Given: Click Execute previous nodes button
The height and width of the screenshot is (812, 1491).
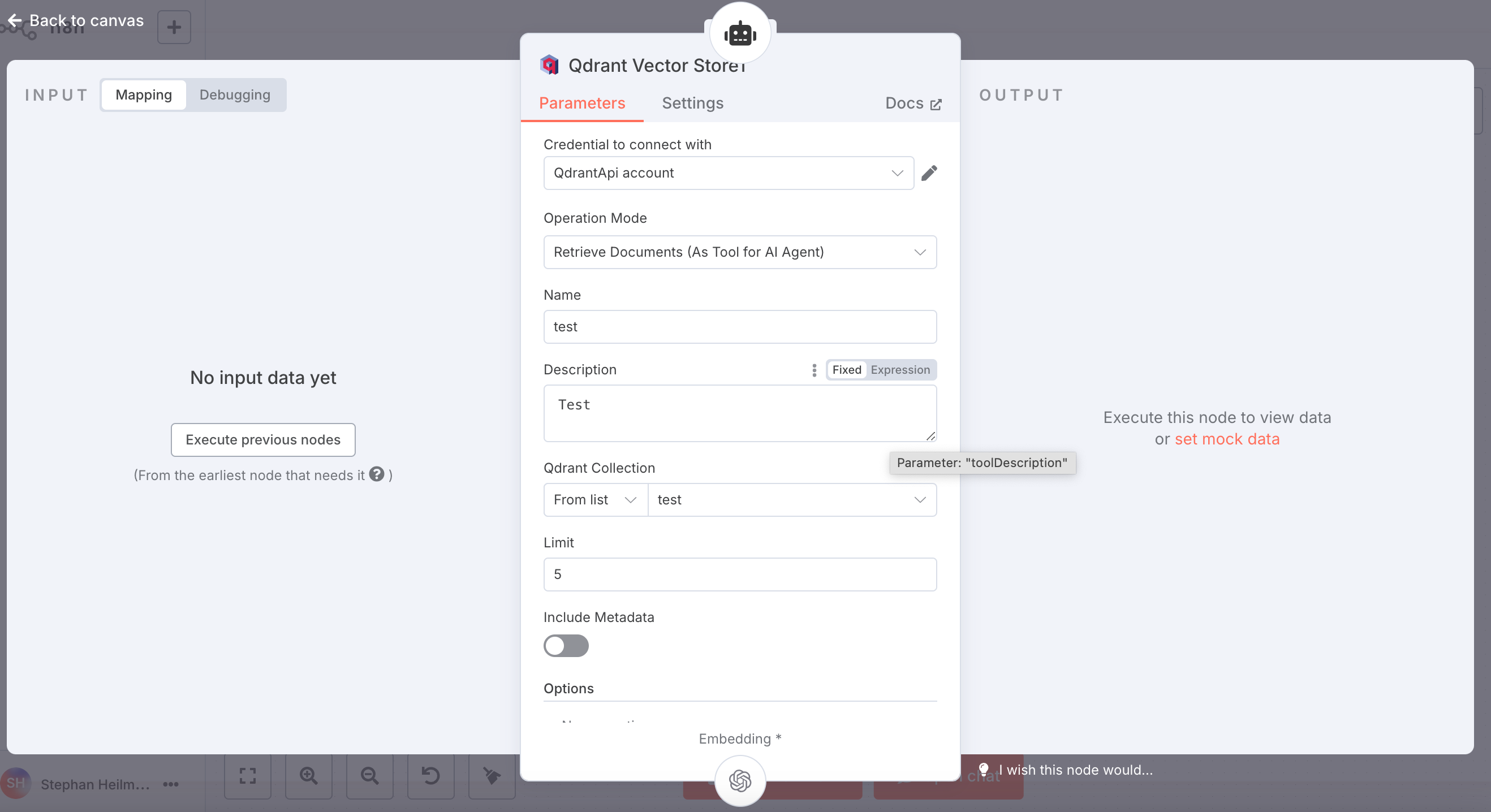Looking at the screenshot, I should pyautogui.click(x=263, y=440).
